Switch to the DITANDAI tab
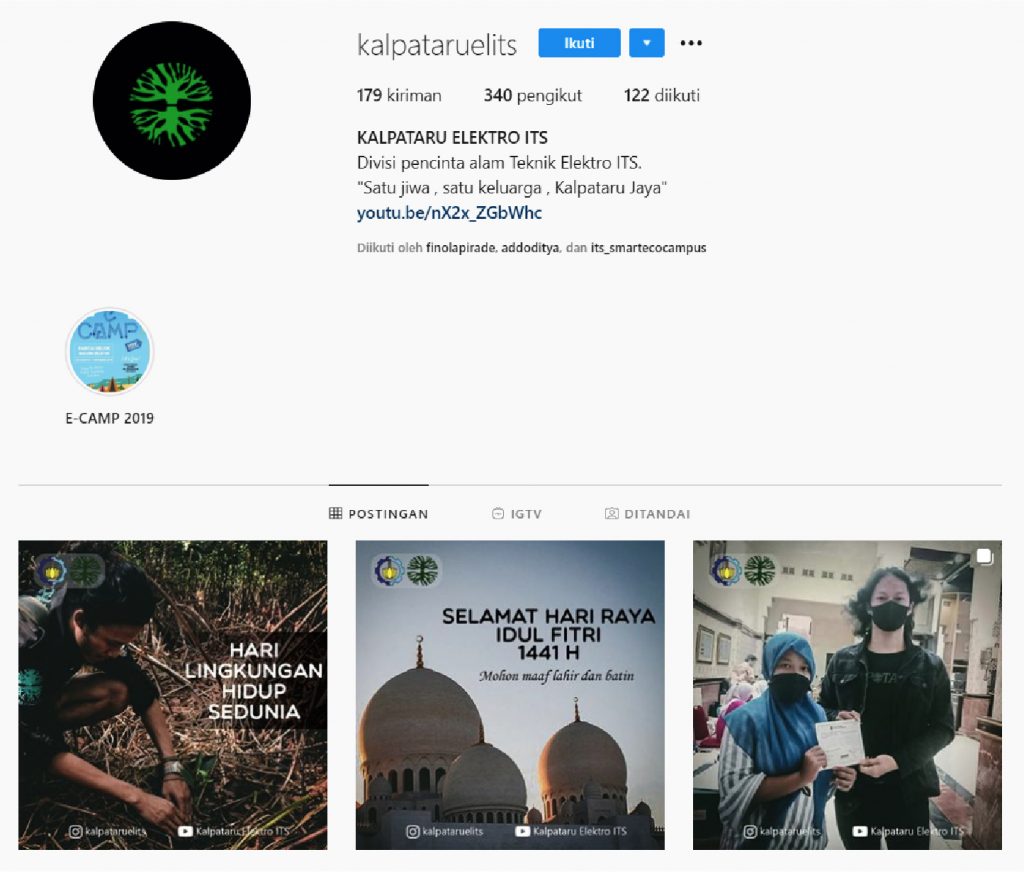1024x879 pixels. point(647,514)
